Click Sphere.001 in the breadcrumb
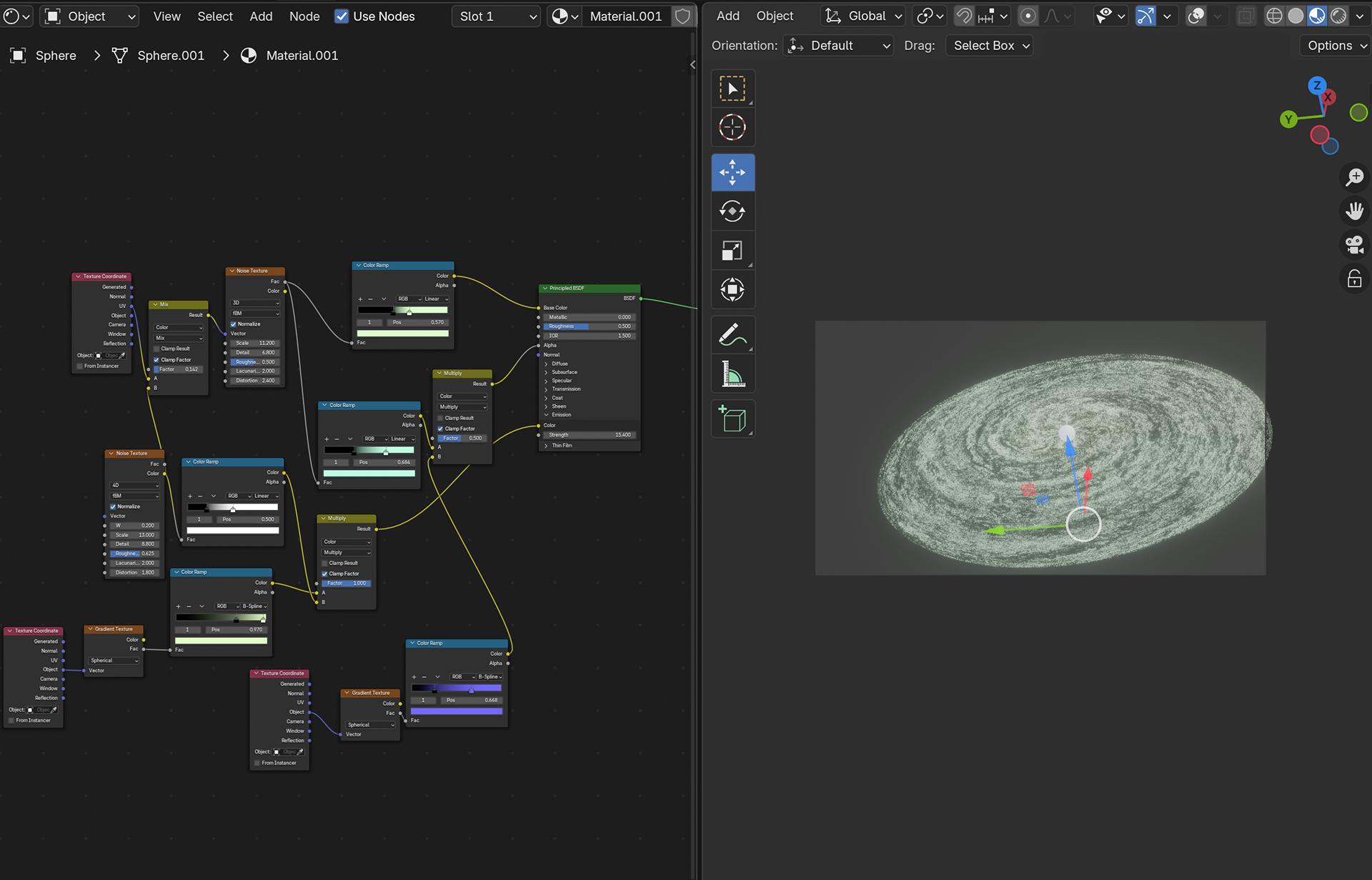 [170, 56]
